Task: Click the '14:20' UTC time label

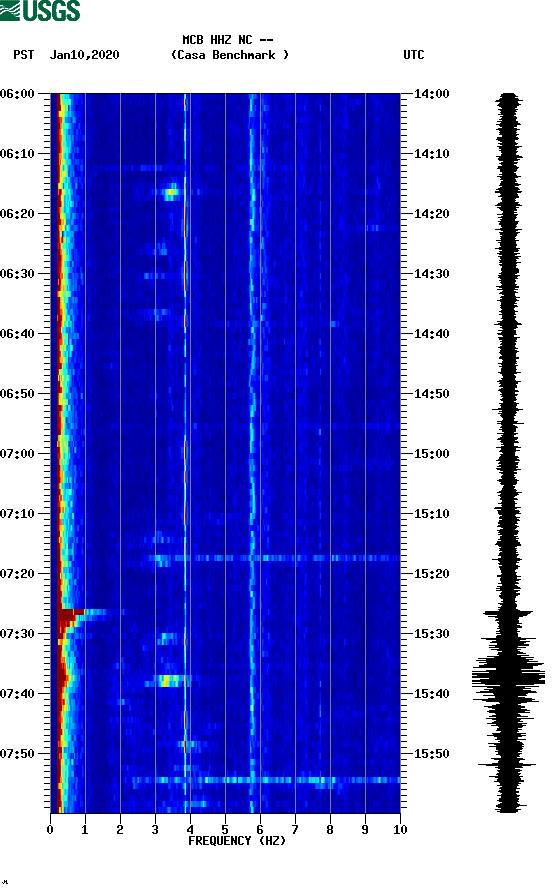Action: (431, 214)
